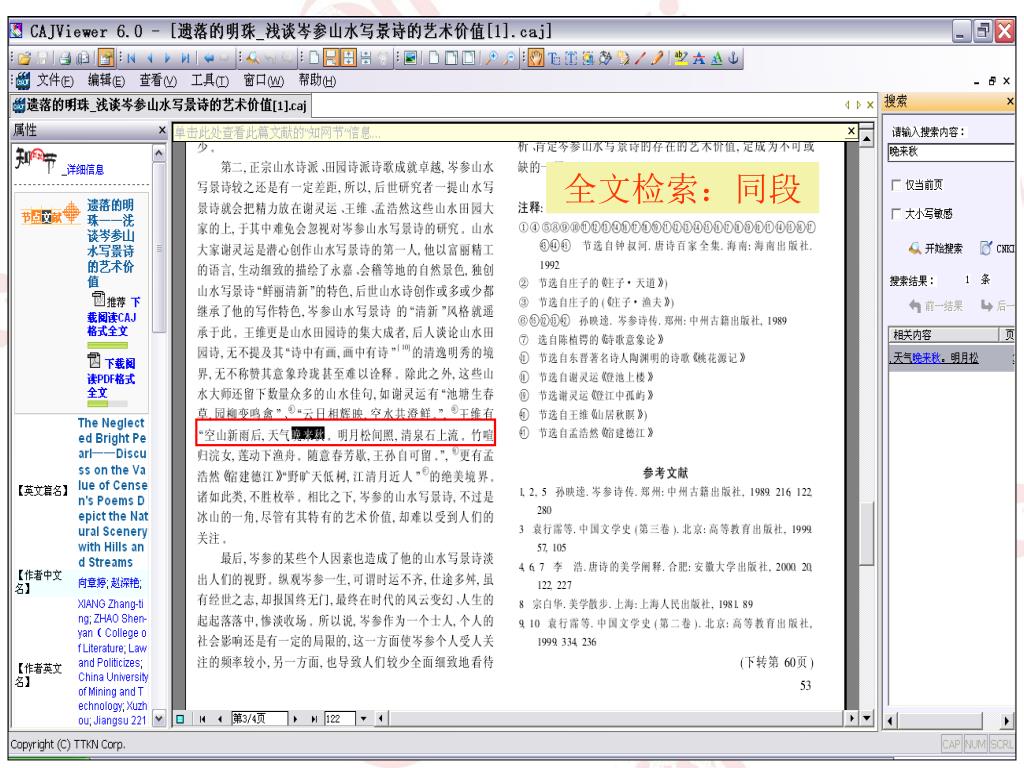Enable the 大小写敏感 checkbox
Viewport: 1024px width, 768px height.
click(x=896, y=214)
